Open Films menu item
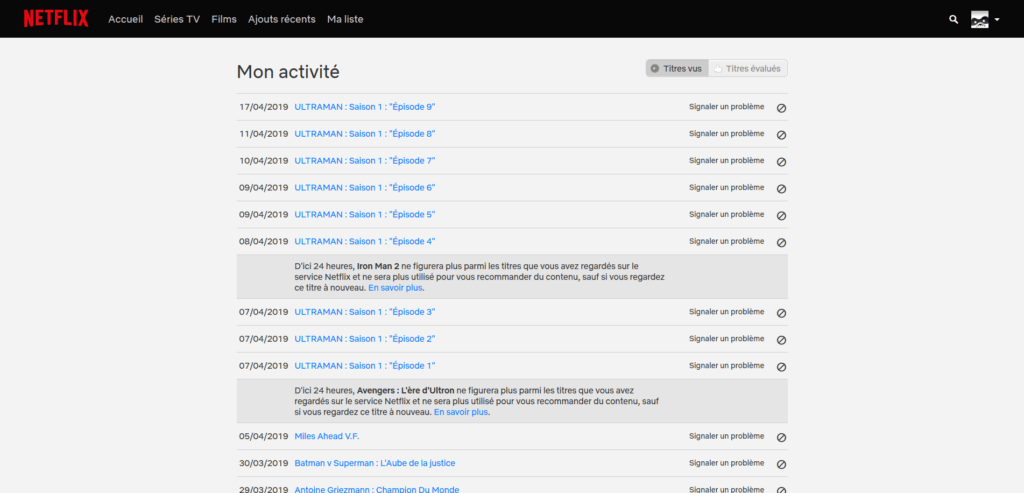 (x=224, y=20)
